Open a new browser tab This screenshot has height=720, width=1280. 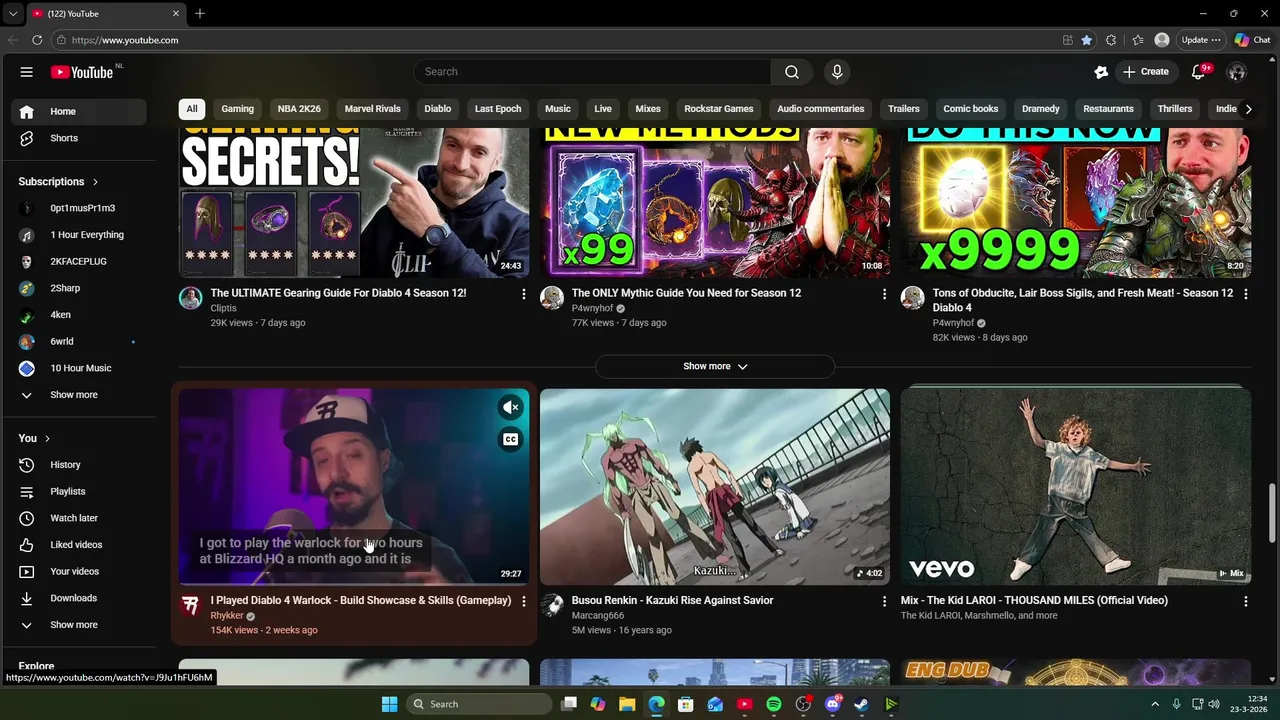click(200, 13)
